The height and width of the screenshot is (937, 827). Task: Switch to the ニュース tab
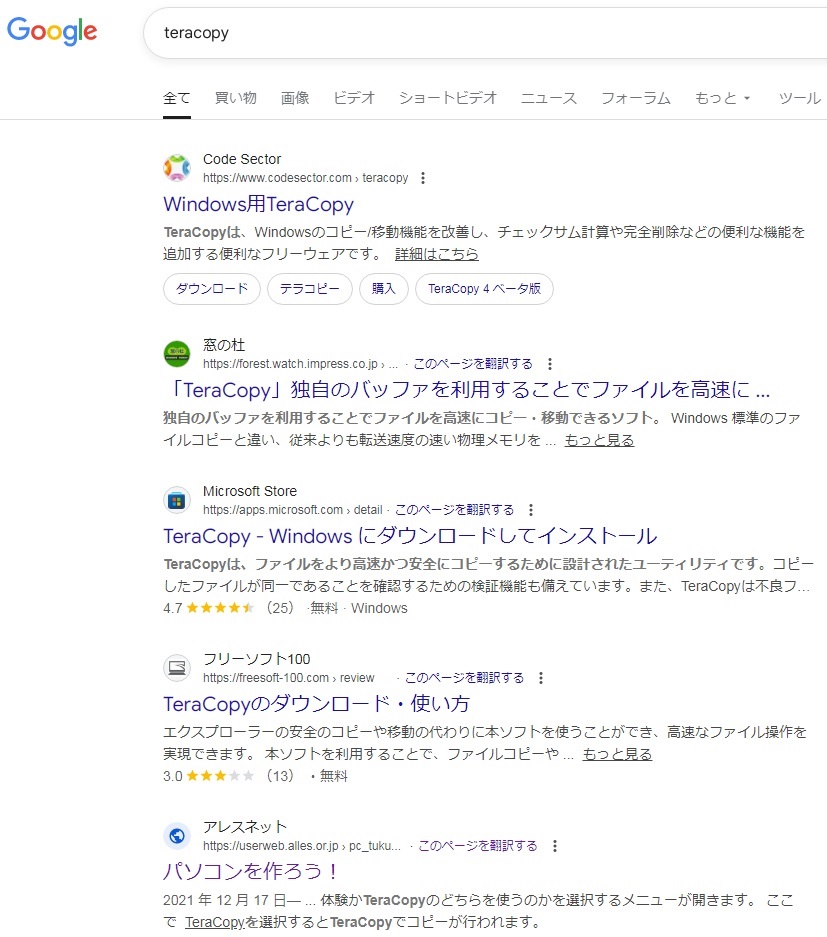(x=548, y=98)
